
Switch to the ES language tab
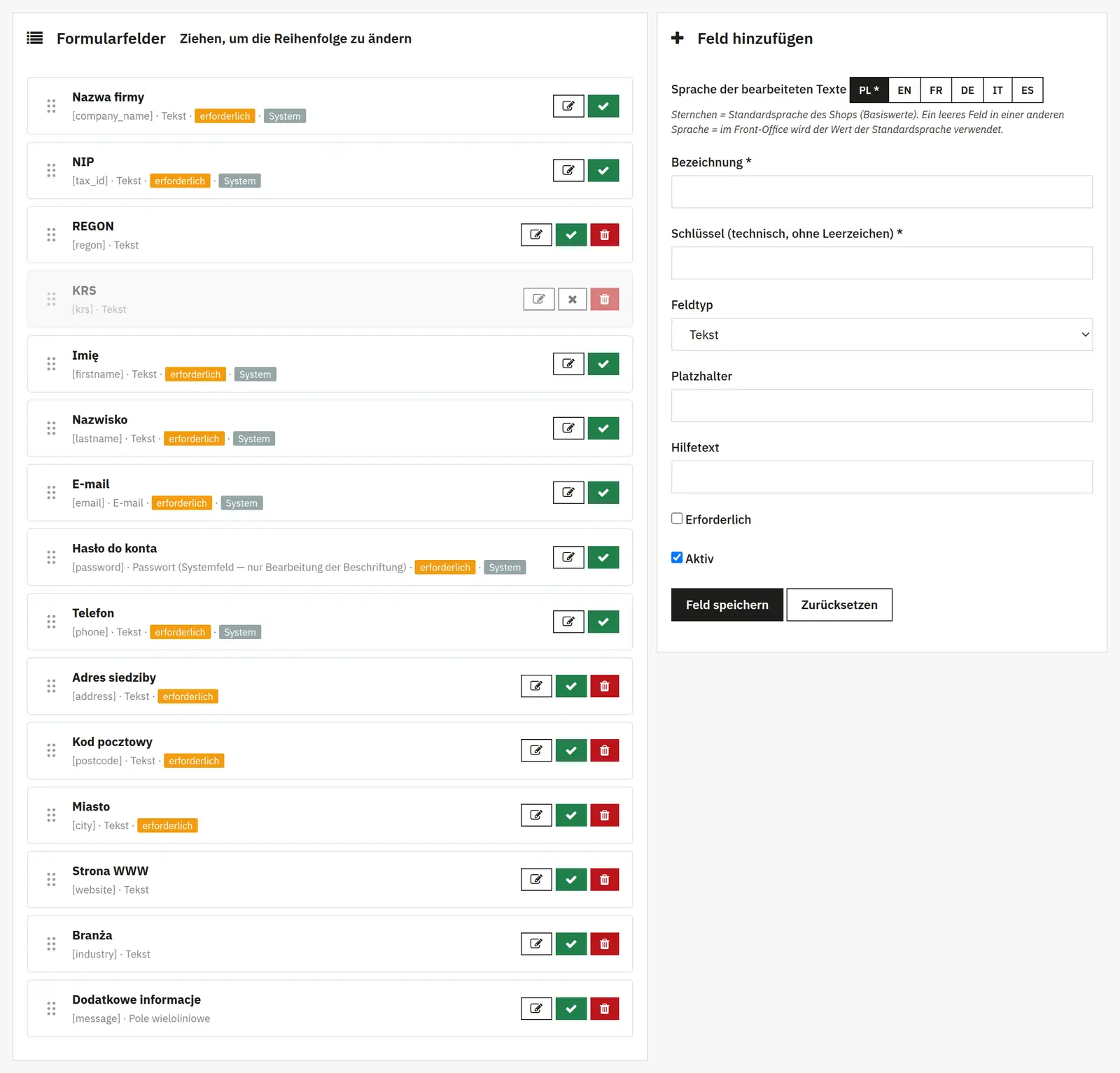tap(1028, 90)
